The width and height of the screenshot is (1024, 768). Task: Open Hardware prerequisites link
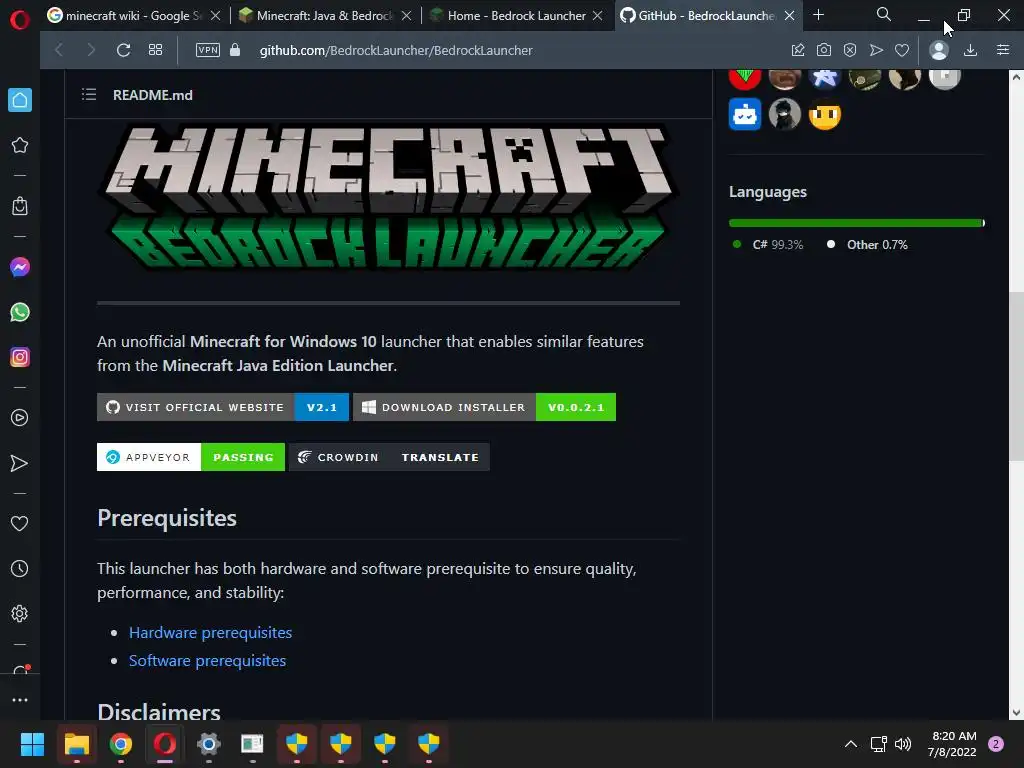click(210, 632)
